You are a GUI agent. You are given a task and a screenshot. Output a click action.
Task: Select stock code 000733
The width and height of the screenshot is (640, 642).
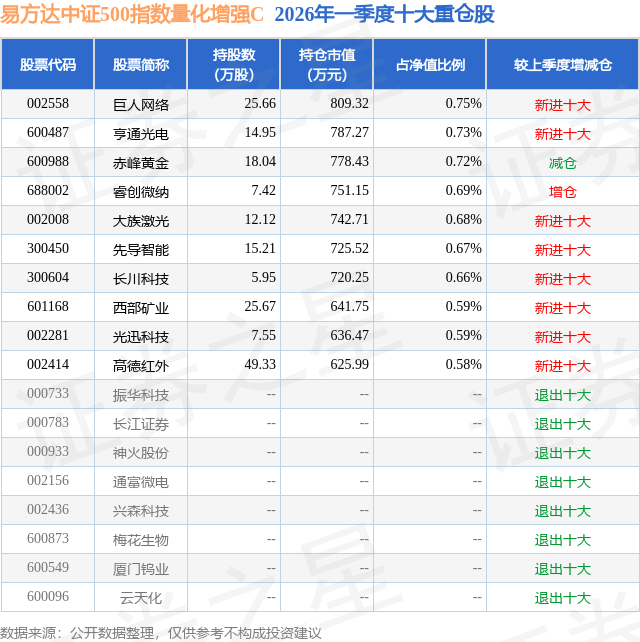[x=48, y=393]
